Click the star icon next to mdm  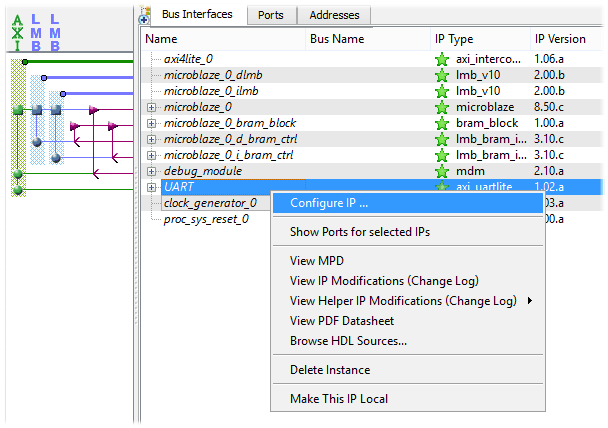click(442, 171)
